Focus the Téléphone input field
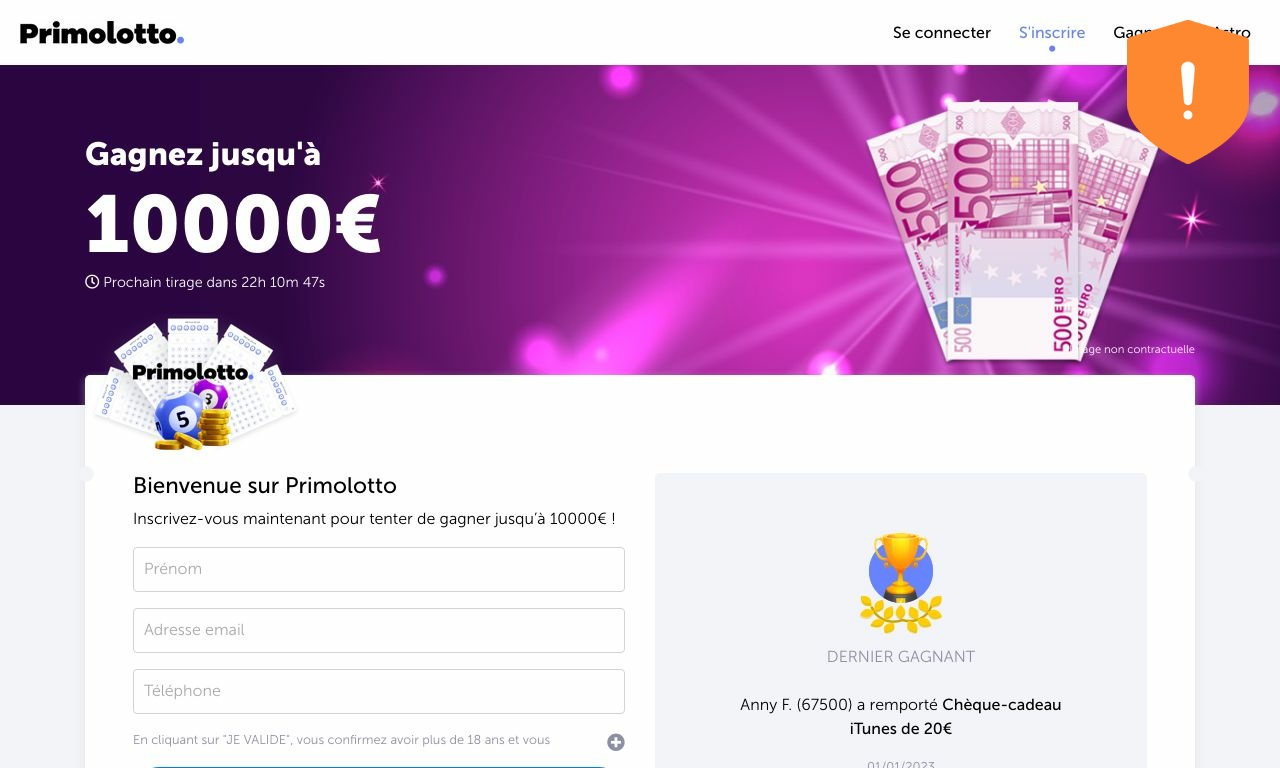Image resolution: width=1280 pixels, height=768 pixels. pyautogui.click(x=379, y=691)
